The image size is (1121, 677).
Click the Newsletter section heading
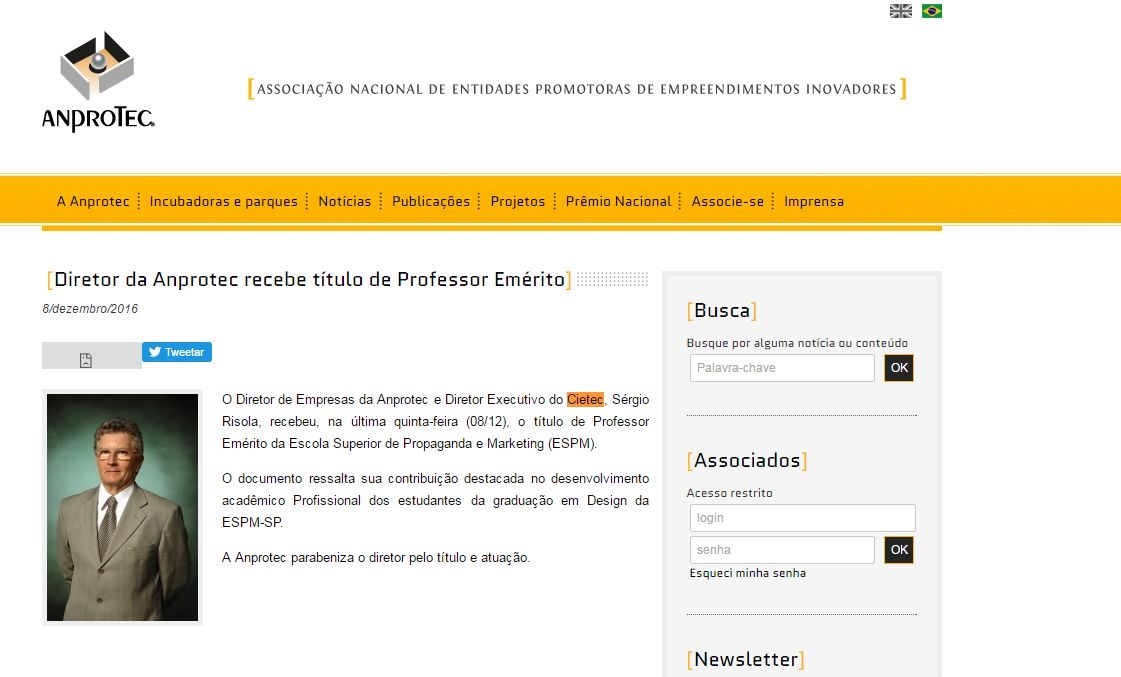pyautogui.click(x=746, y=659)
